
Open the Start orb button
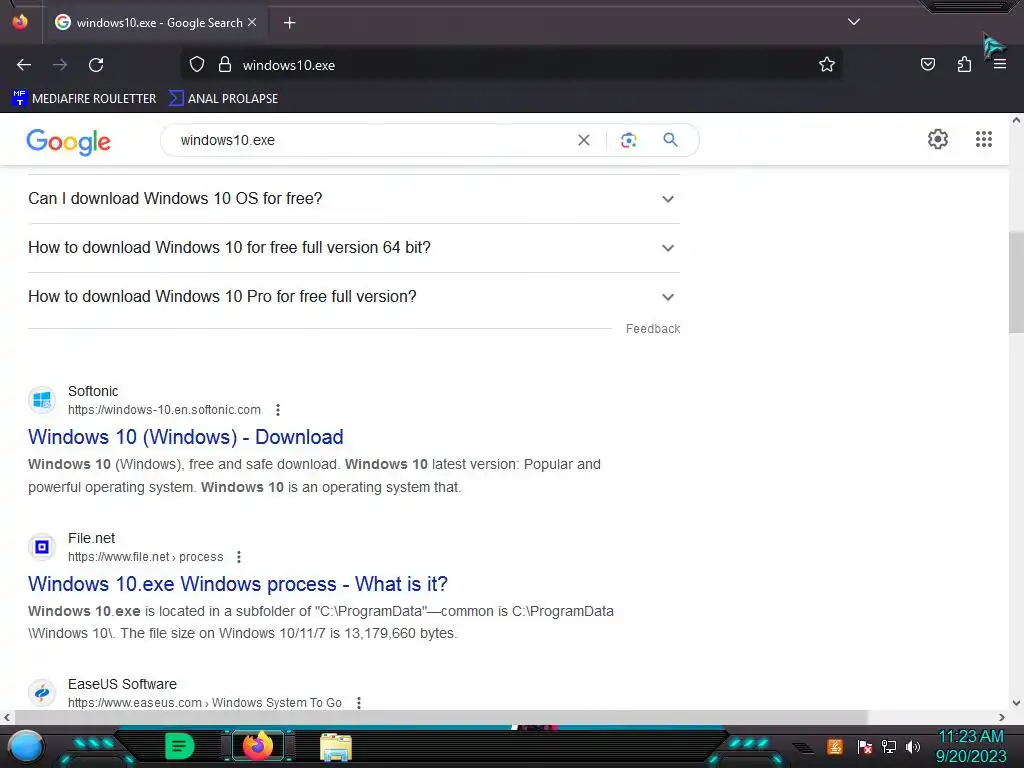point(26,747)
